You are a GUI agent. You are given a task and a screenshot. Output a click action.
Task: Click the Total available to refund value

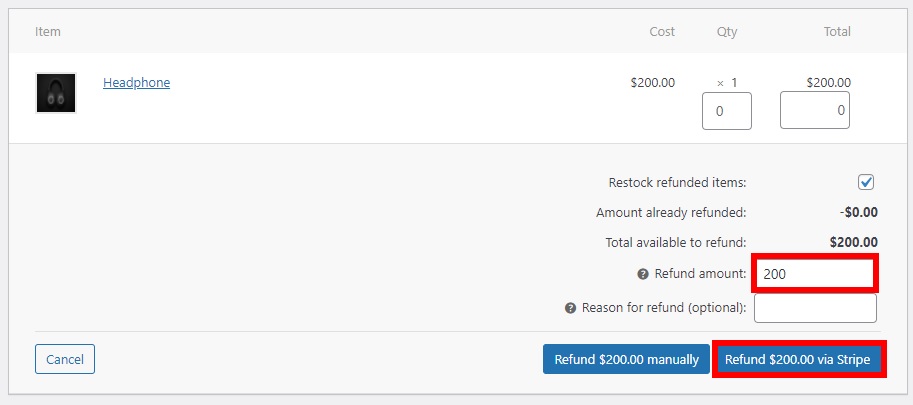[853, 243]
